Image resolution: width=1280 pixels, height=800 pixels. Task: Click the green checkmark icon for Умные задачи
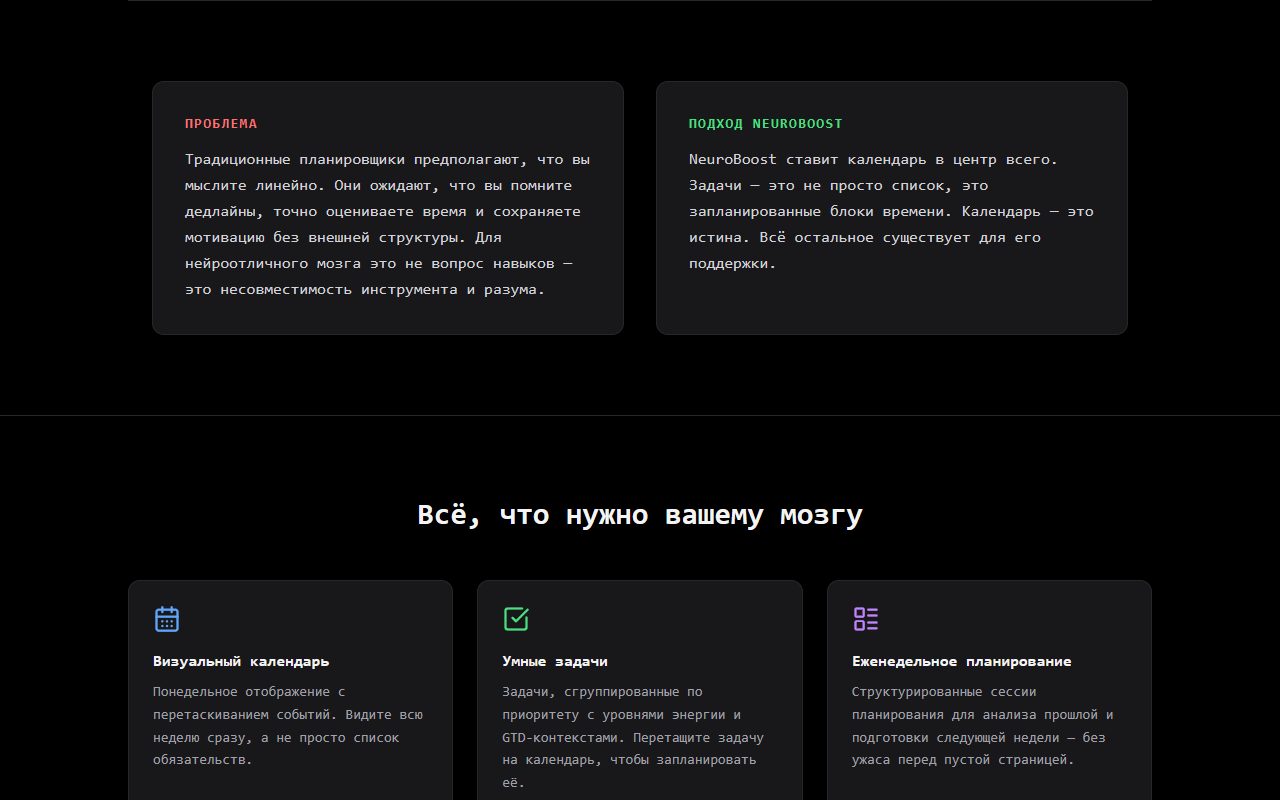pos(516,619)
